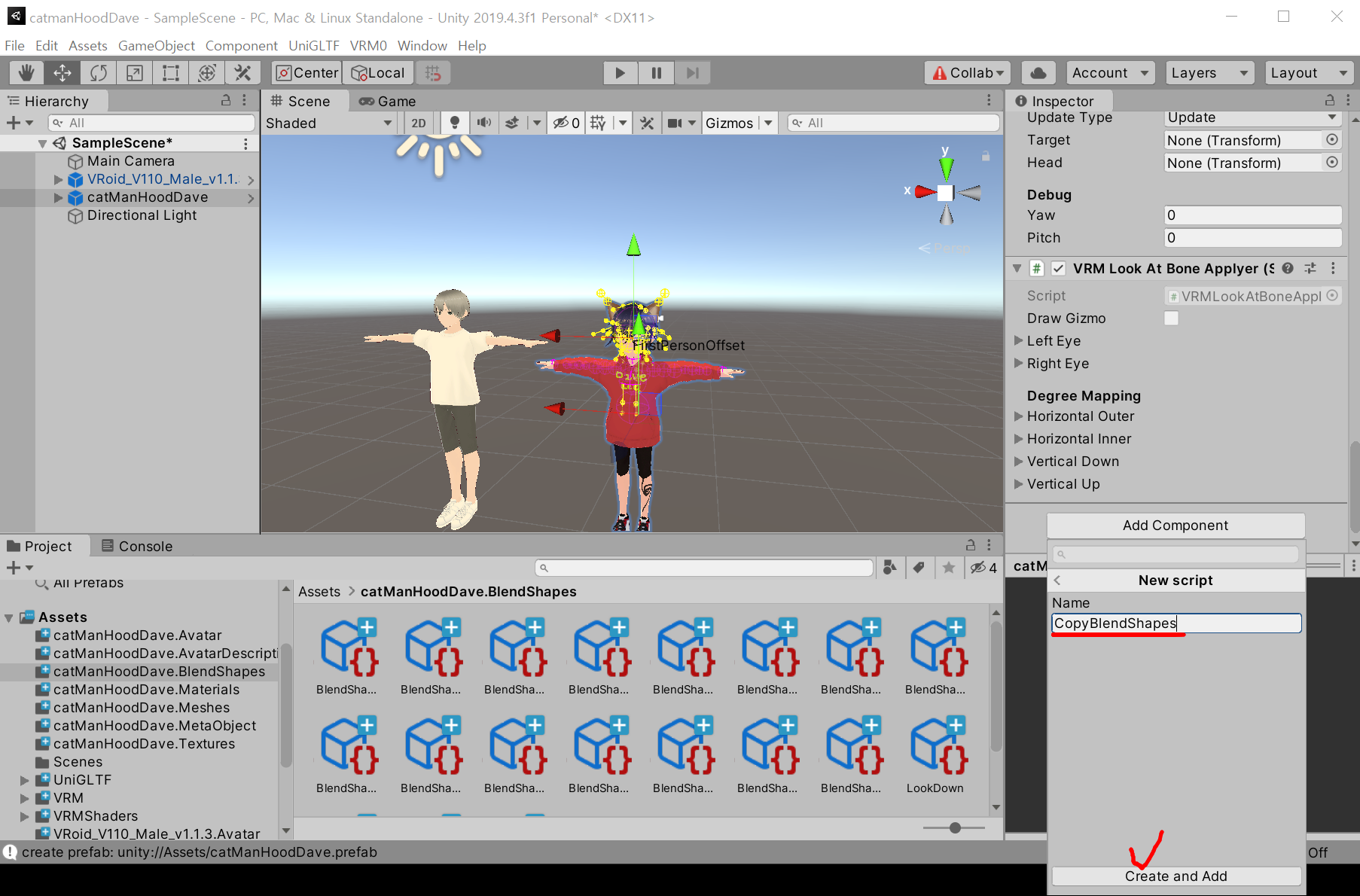The image size is (1360, 896).
Task: Show favorites star in Project
Action: (949, 568)
